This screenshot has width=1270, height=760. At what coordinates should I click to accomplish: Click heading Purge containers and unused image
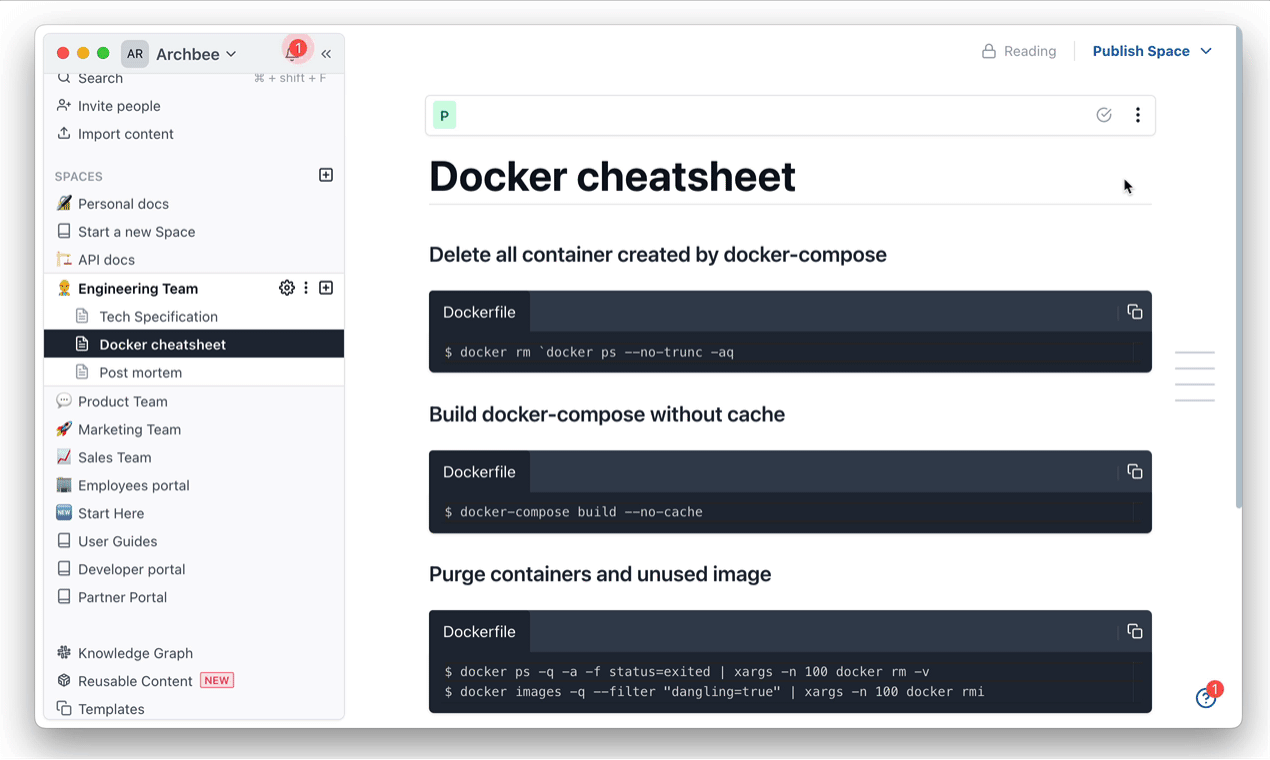tap(600, 575)
